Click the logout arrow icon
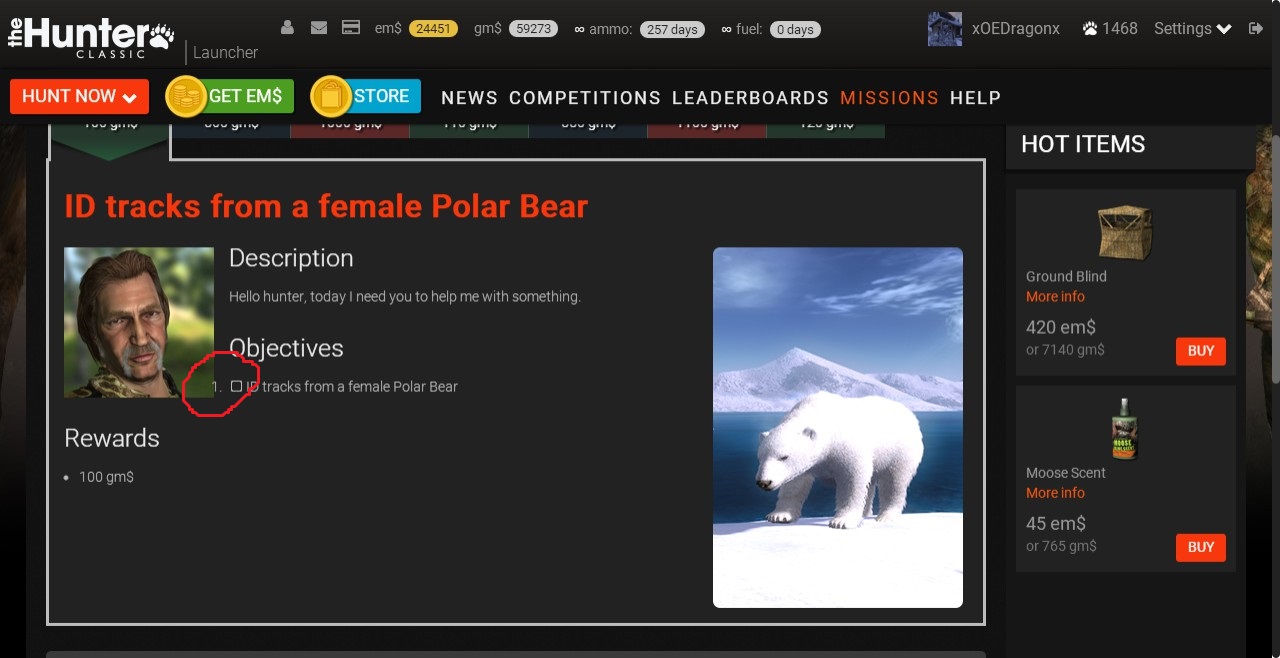 click(1256, 29)
